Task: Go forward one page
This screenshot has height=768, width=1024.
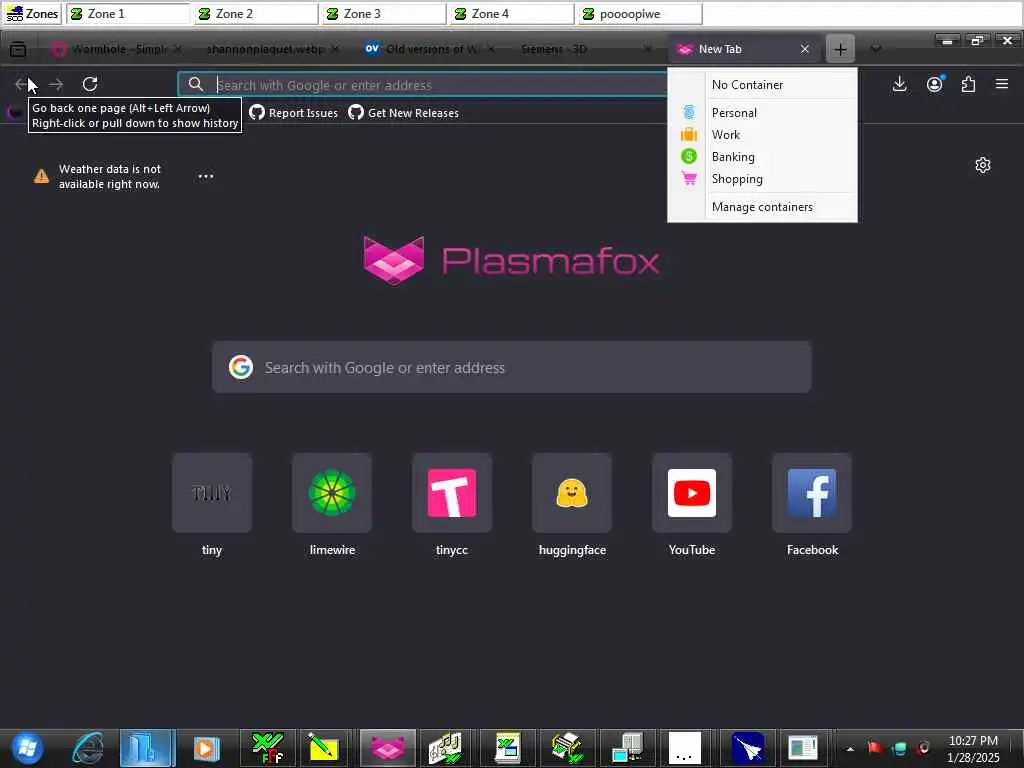Action: coord(56,84)
